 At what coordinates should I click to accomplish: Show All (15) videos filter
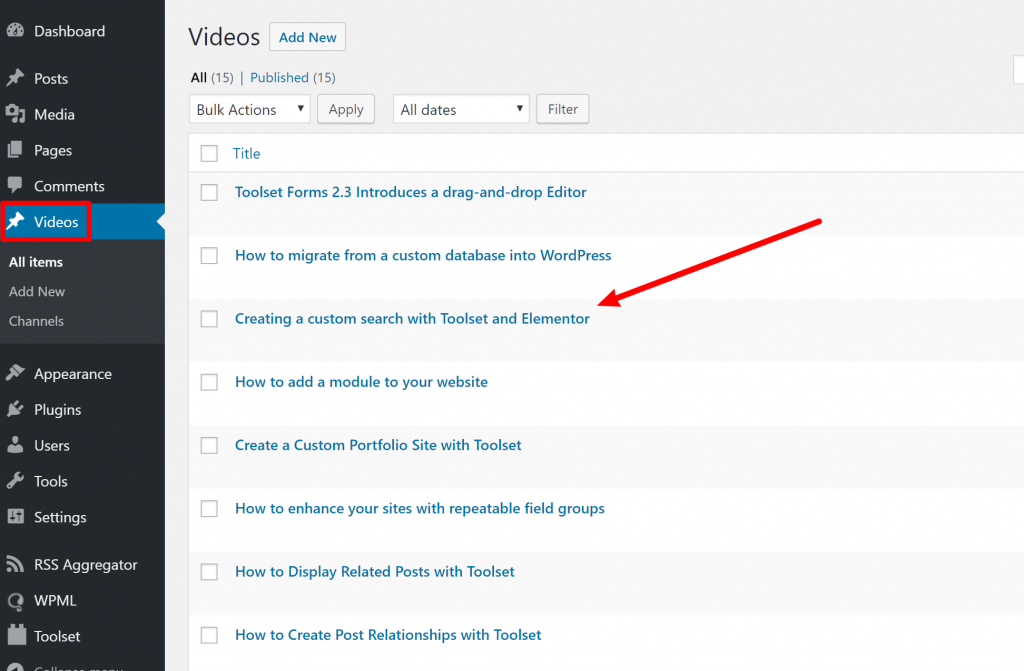coord(212,77)
